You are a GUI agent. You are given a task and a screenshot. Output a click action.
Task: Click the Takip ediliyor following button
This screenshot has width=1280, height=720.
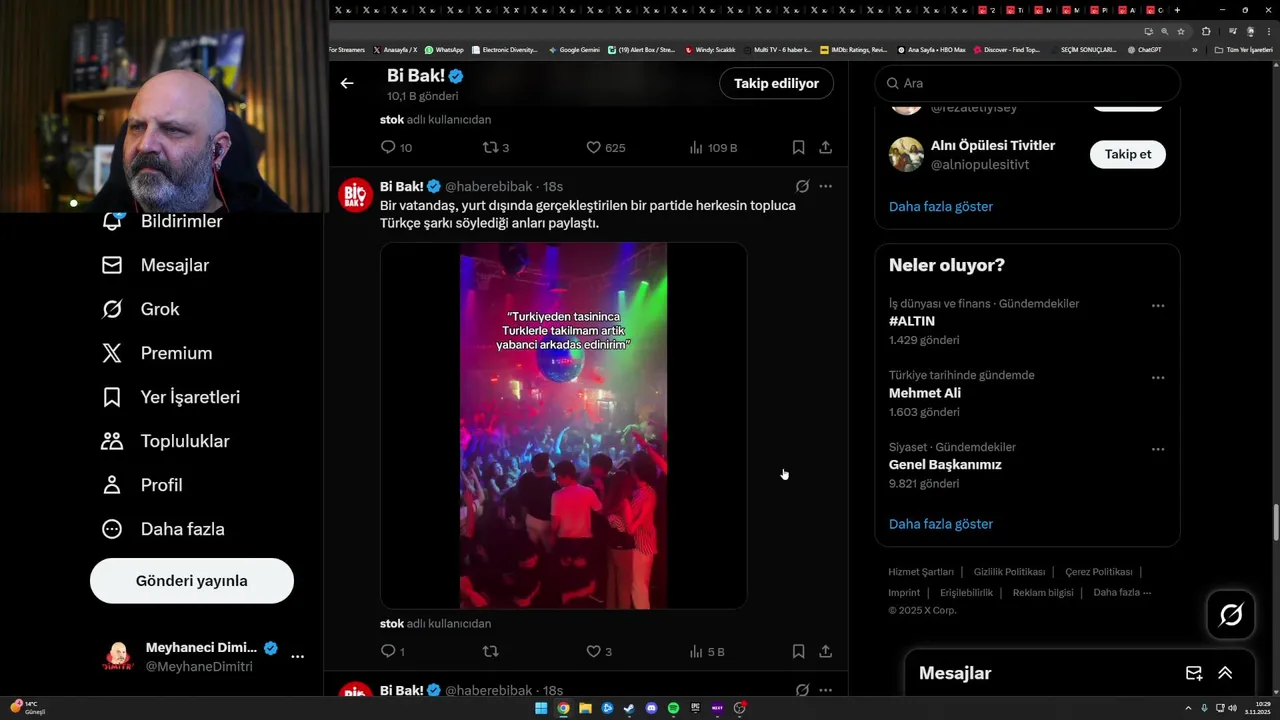click(776, 84)
